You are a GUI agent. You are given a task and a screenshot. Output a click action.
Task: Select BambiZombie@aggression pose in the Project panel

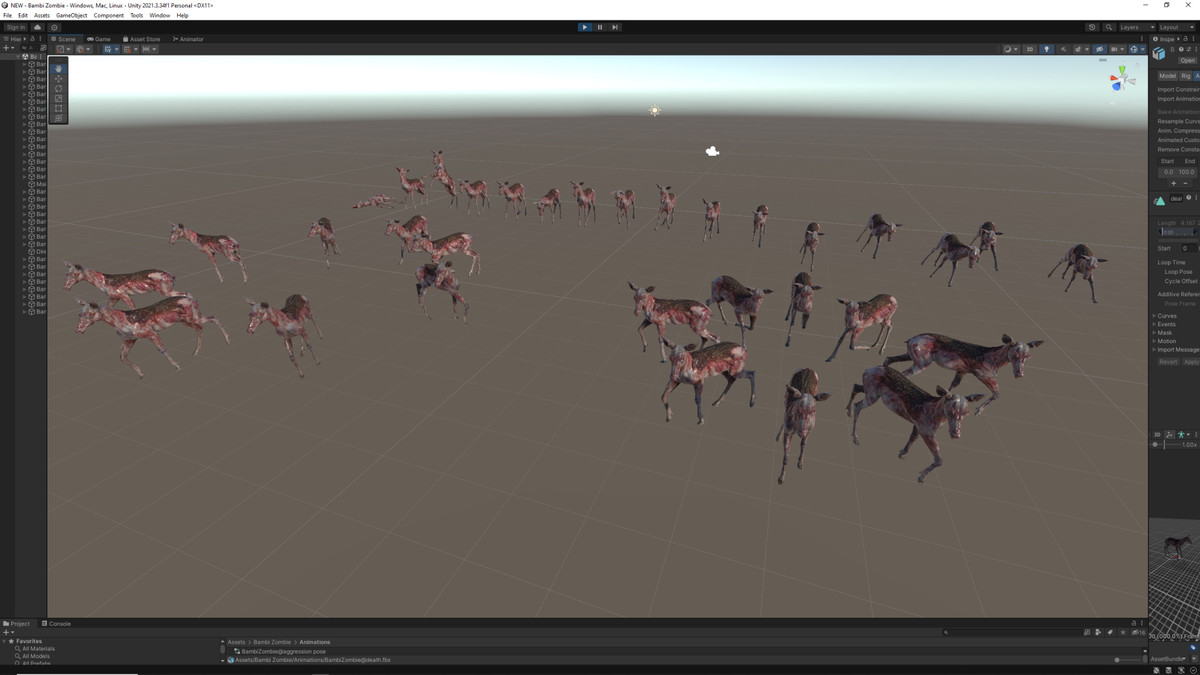click(x=282, y=651)
